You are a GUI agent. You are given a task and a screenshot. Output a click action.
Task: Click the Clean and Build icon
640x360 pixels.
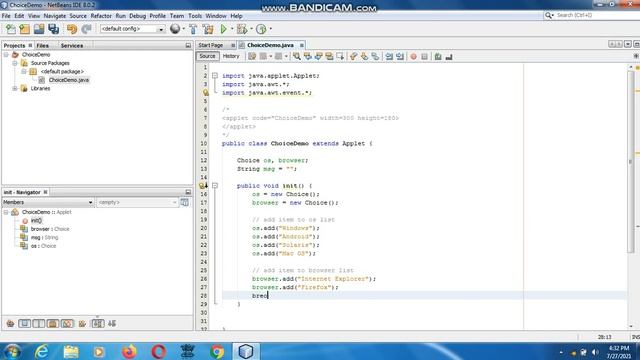click(x=208, y=29)
